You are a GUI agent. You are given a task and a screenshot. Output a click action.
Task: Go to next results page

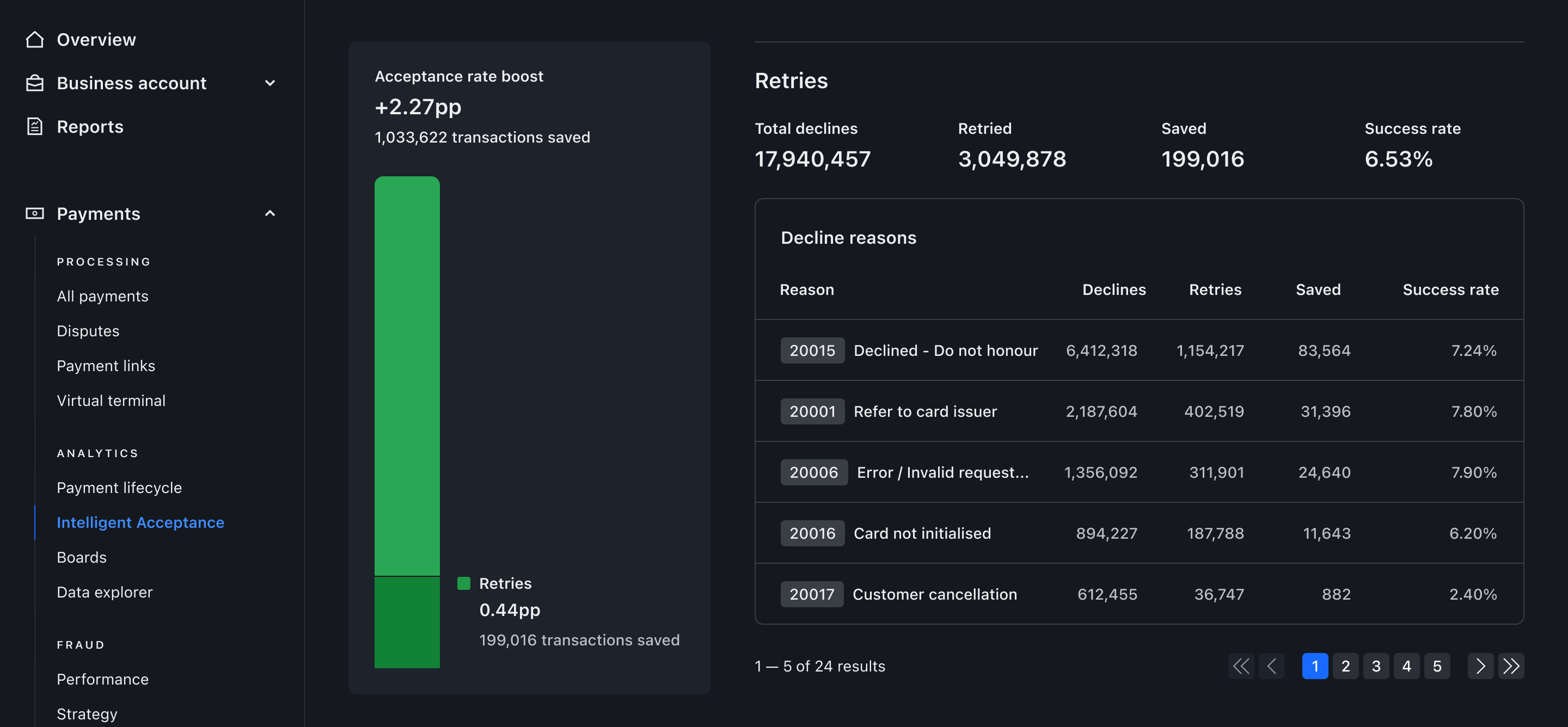[1480, 666]
